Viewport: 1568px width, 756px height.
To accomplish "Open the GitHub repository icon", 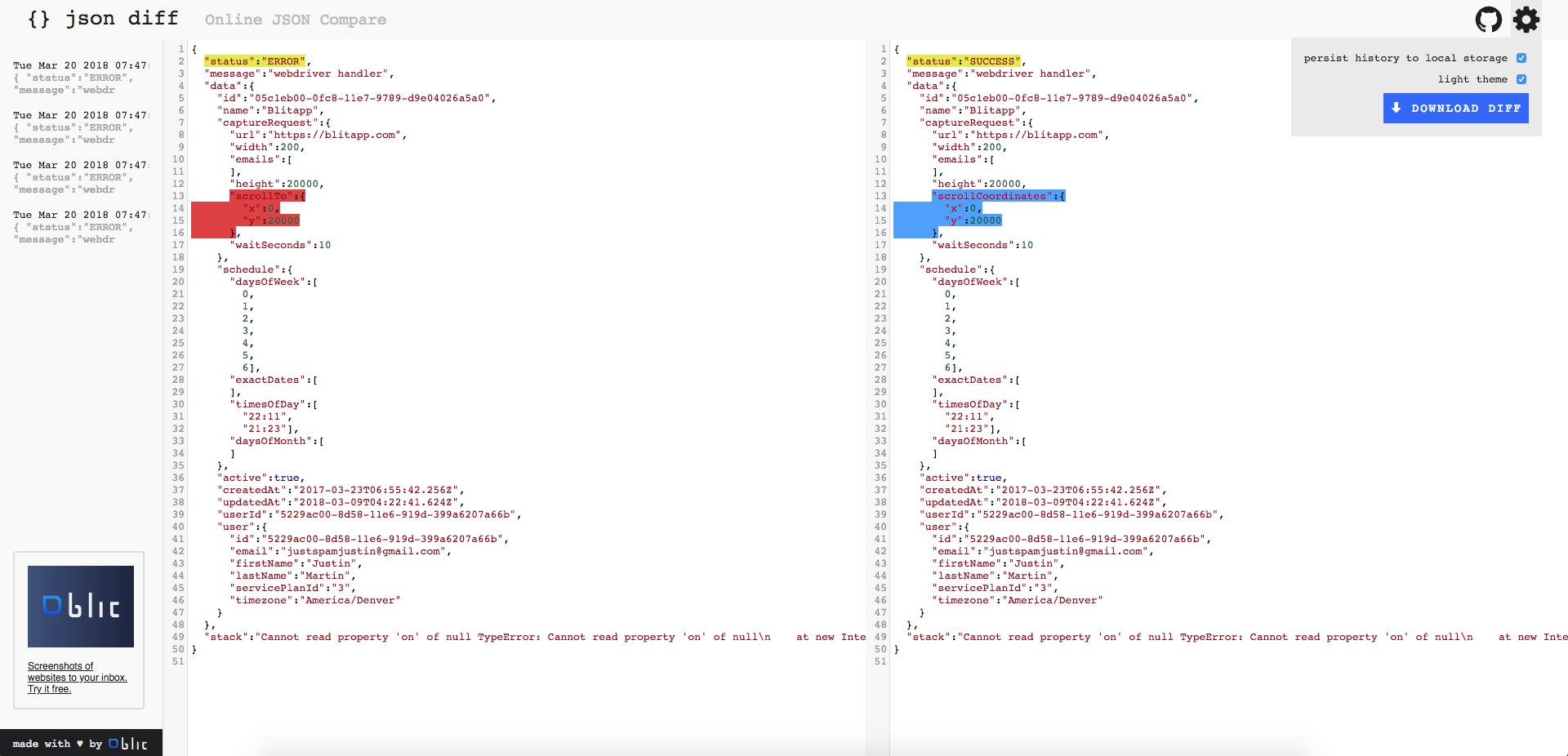I will (1488, 19).
